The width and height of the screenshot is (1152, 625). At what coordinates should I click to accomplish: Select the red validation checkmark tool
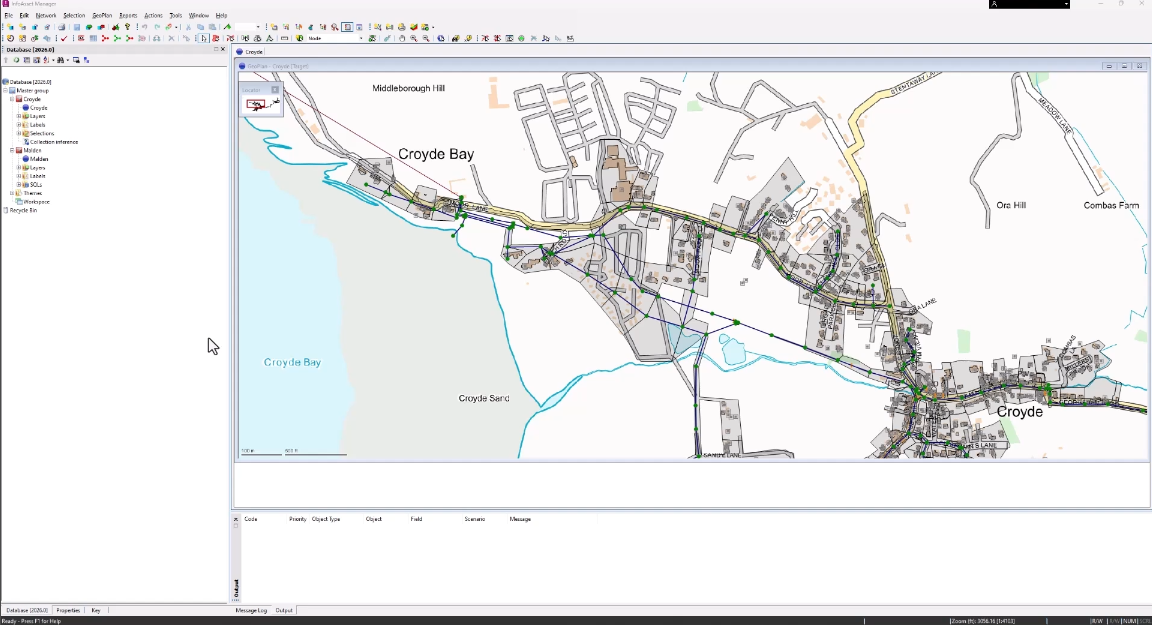(64, 38)
